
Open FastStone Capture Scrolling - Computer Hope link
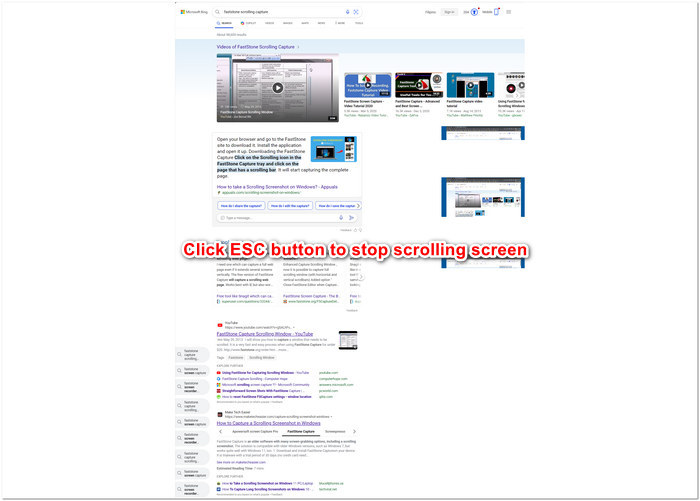[254, 379]
